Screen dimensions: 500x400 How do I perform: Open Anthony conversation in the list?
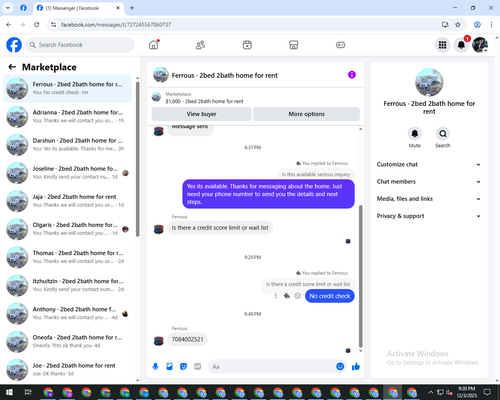(x=67, y=314)
